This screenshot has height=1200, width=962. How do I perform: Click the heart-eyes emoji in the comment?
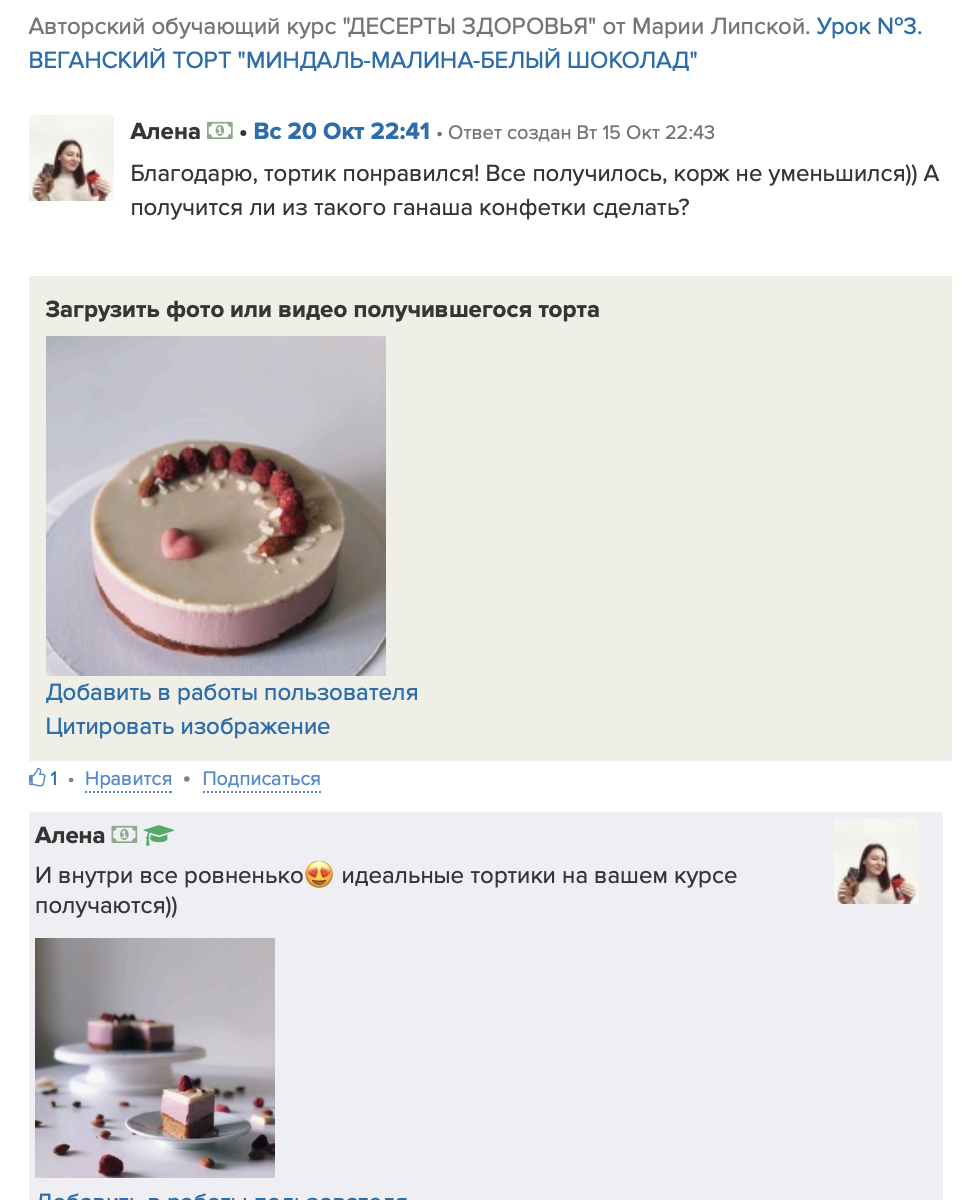click(319, 876)
